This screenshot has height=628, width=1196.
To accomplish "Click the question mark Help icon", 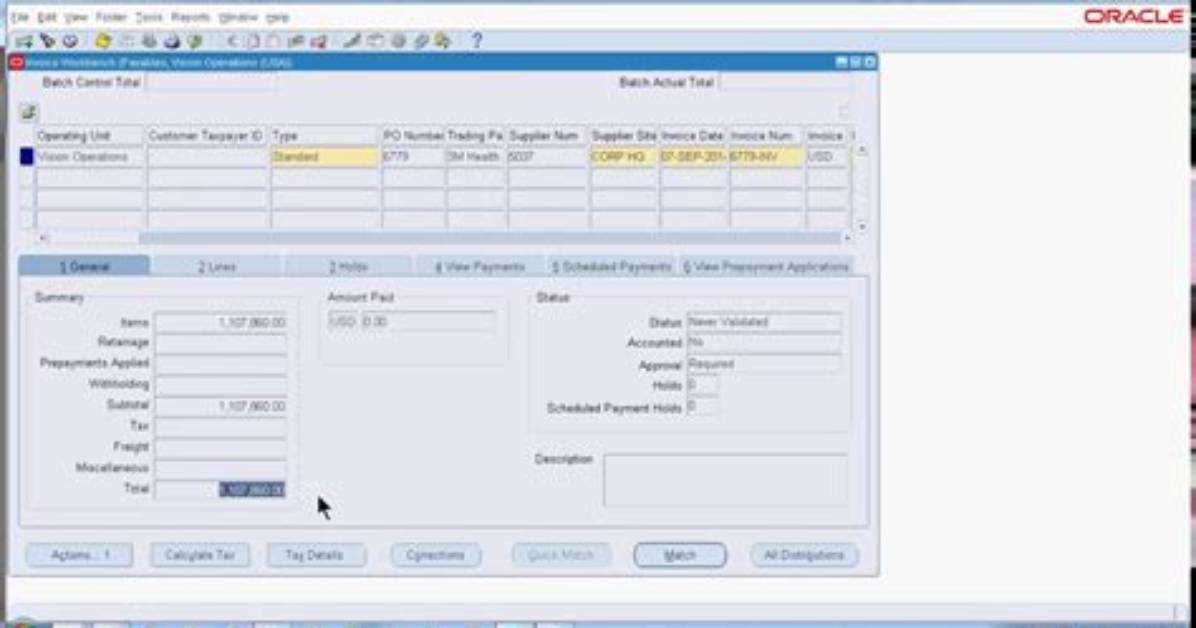I will pyautogui.click(x=477, y=41).
